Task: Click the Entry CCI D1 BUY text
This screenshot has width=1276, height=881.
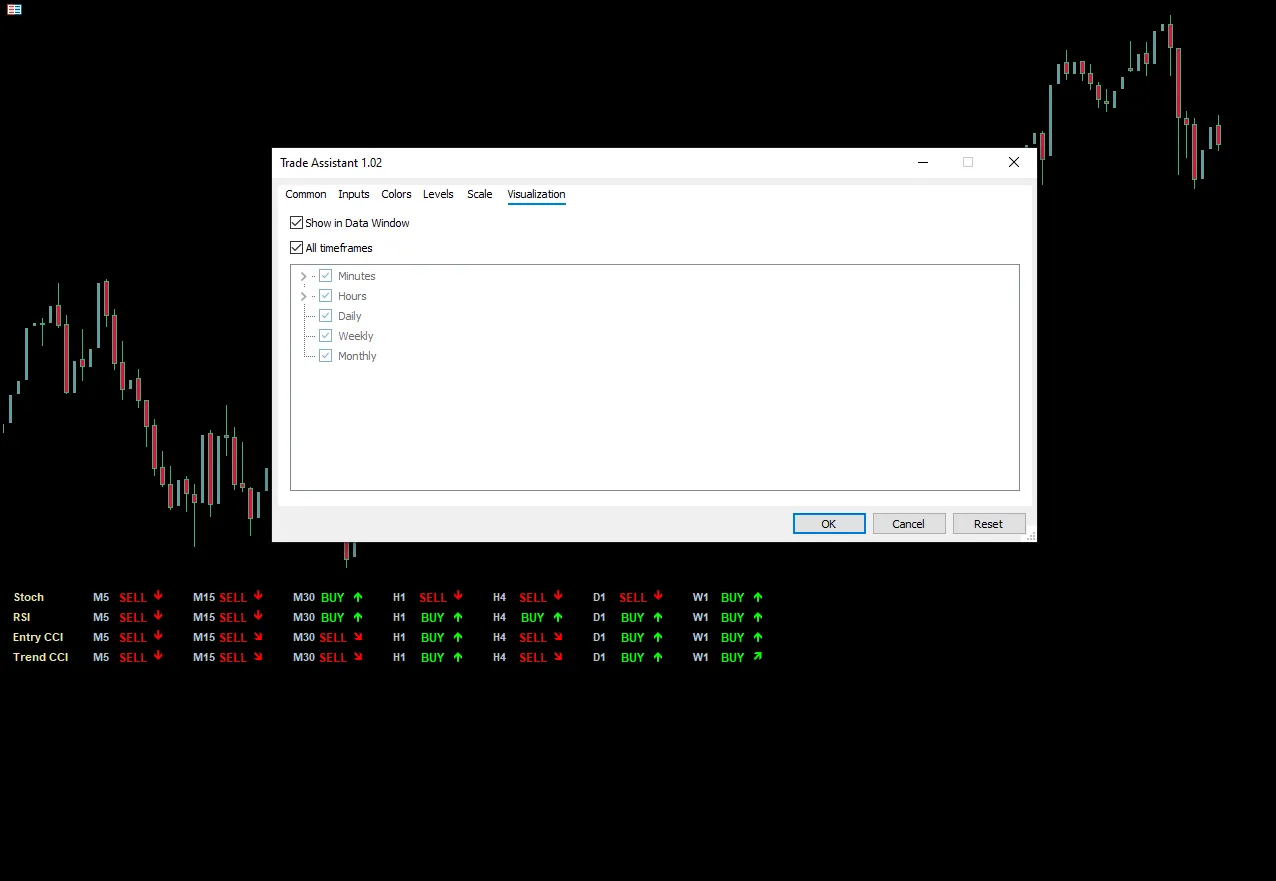Action: click(633, 638)
